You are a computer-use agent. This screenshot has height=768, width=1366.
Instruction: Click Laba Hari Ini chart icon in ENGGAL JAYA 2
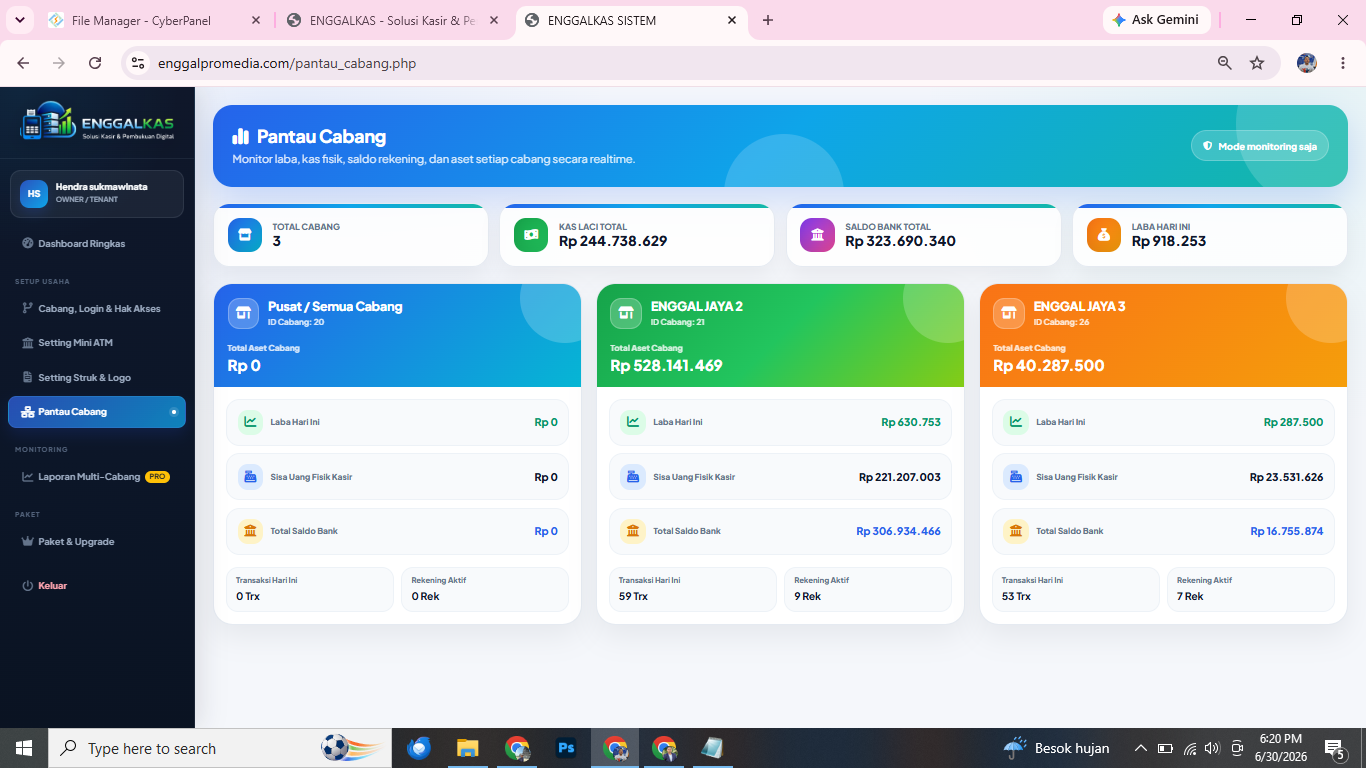pyautogui.click(x=633, y=422)
